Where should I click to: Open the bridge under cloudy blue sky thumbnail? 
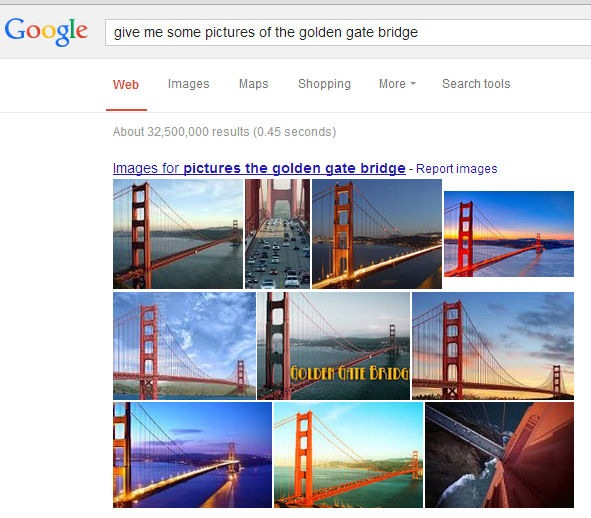tap(184, 346)
